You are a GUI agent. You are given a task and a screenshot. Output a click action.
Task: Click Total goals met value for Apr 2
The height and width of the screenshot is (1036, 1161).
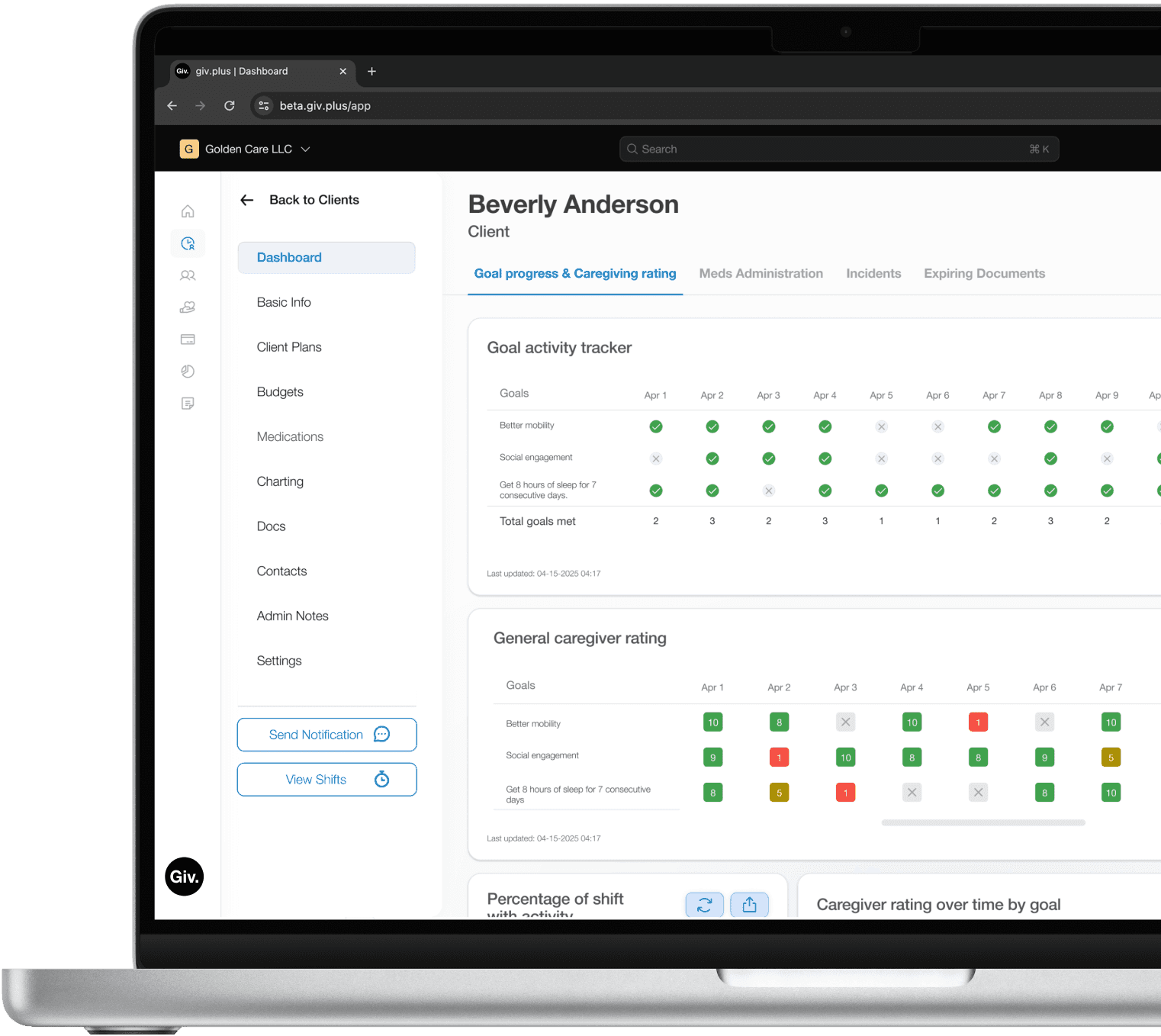[x=712, y=521]
